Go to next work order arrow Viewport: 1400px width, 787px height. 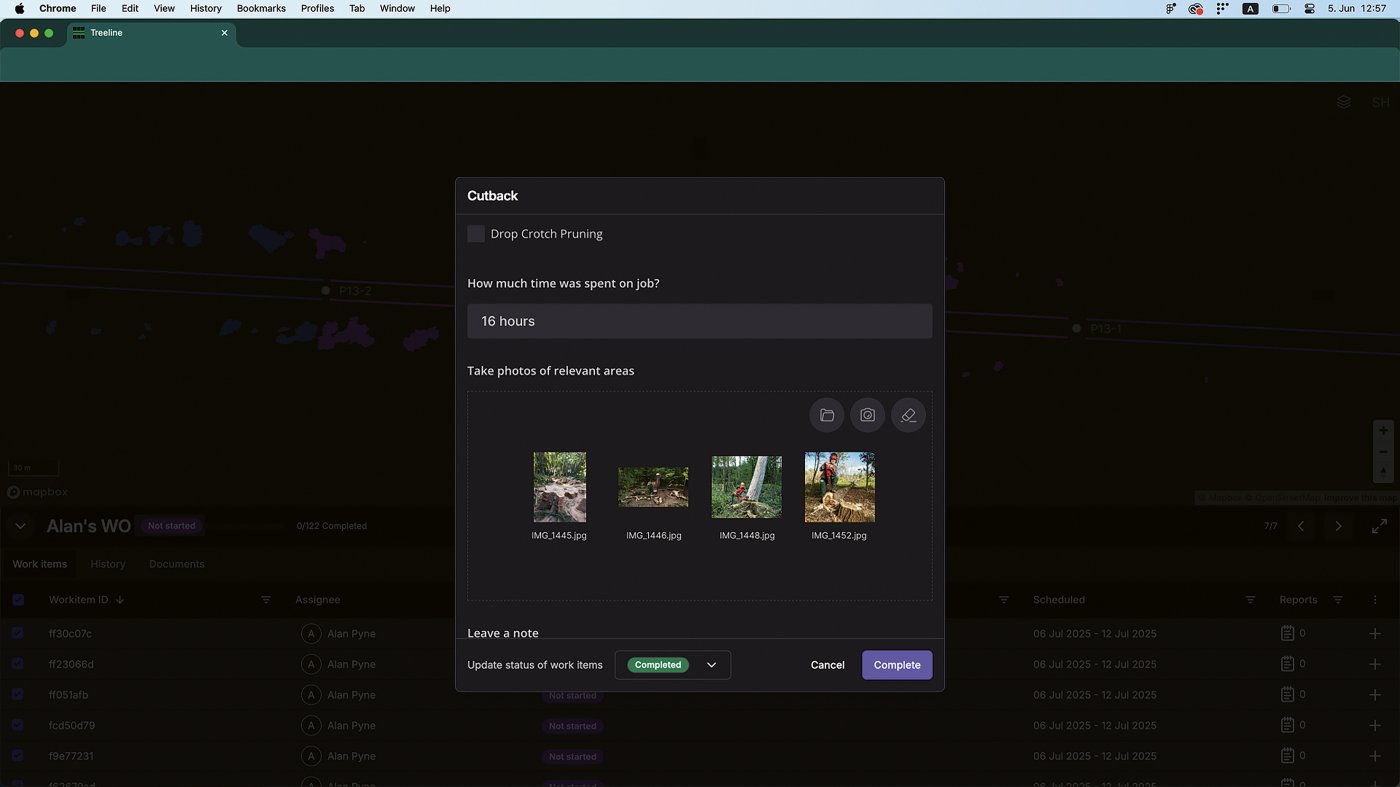[x=1338, y=526]
